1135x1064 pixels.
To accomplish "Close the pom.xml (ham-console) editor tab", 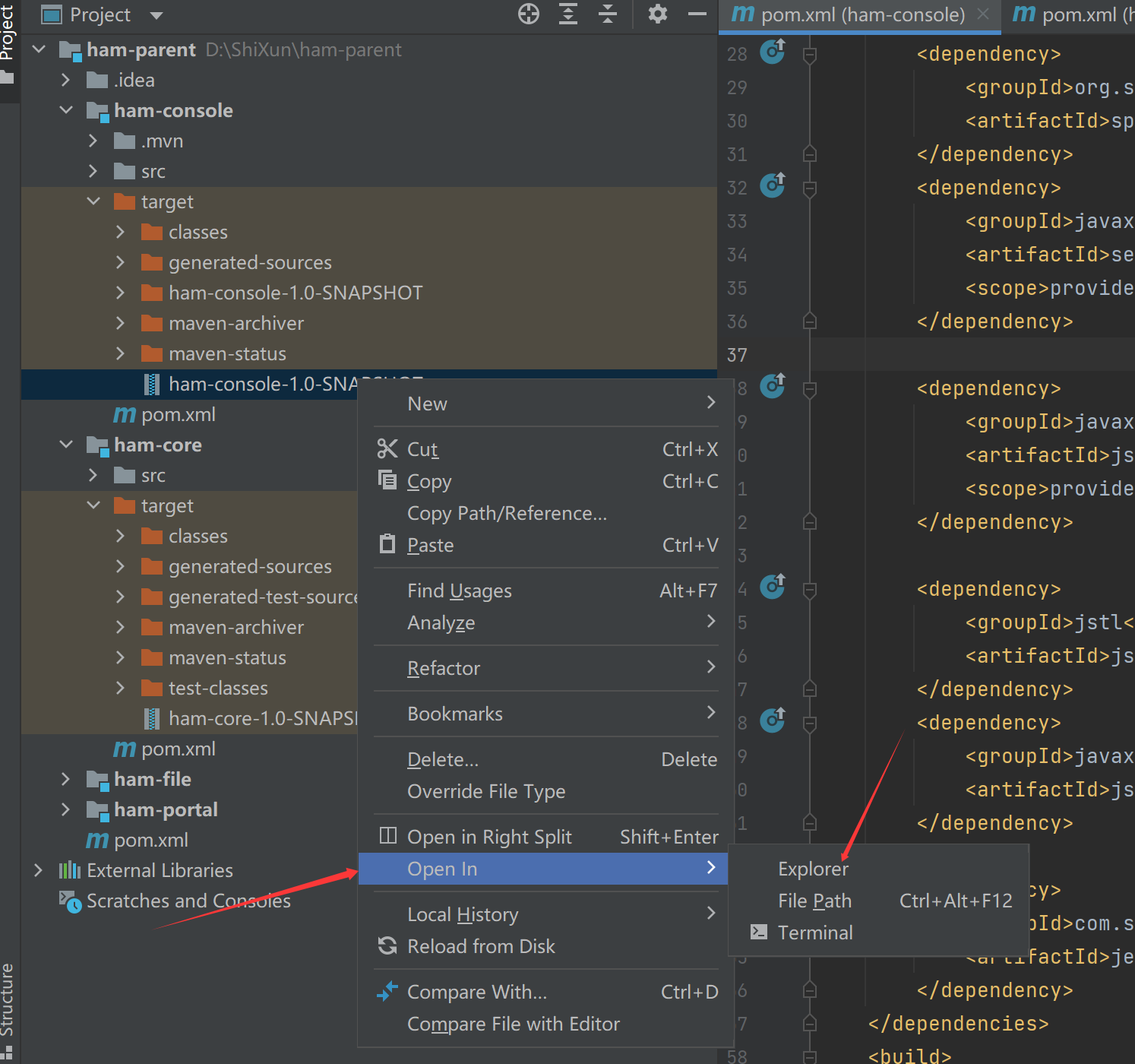I will (983, 14).
